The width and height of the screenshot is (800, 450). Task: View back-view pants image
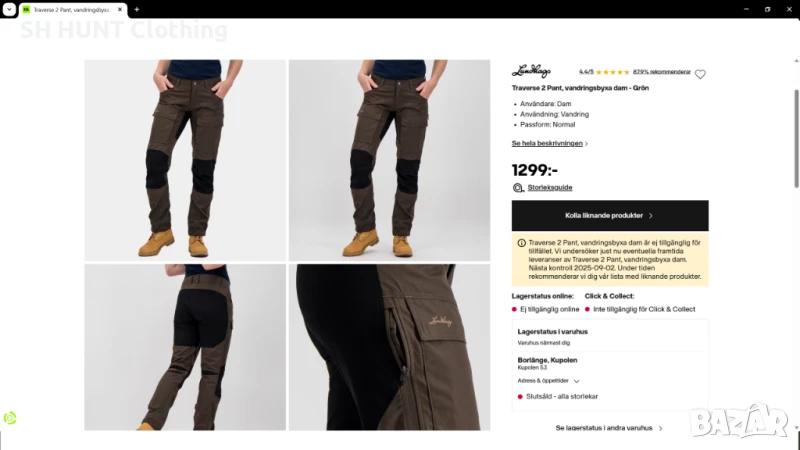[185, 347]
